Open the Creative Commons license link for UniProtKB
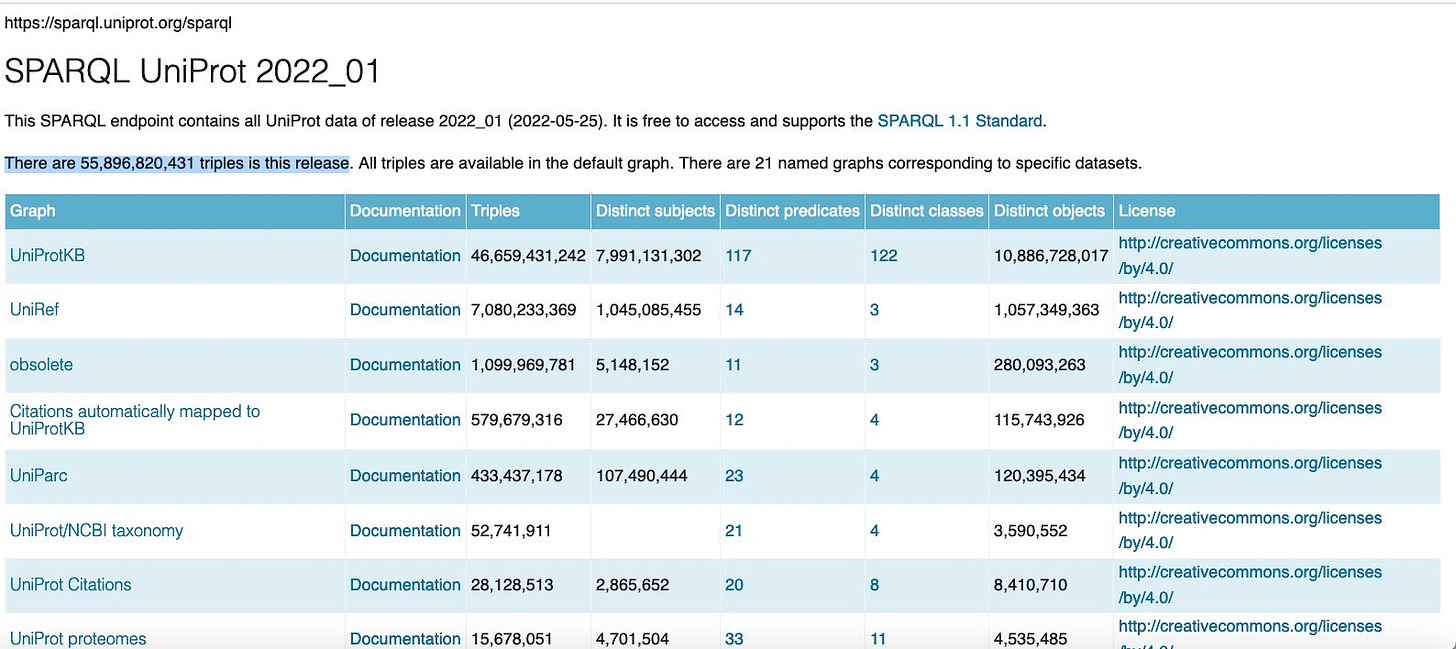The height and width of the screenshot is (649, 1456). (1249, 255)
